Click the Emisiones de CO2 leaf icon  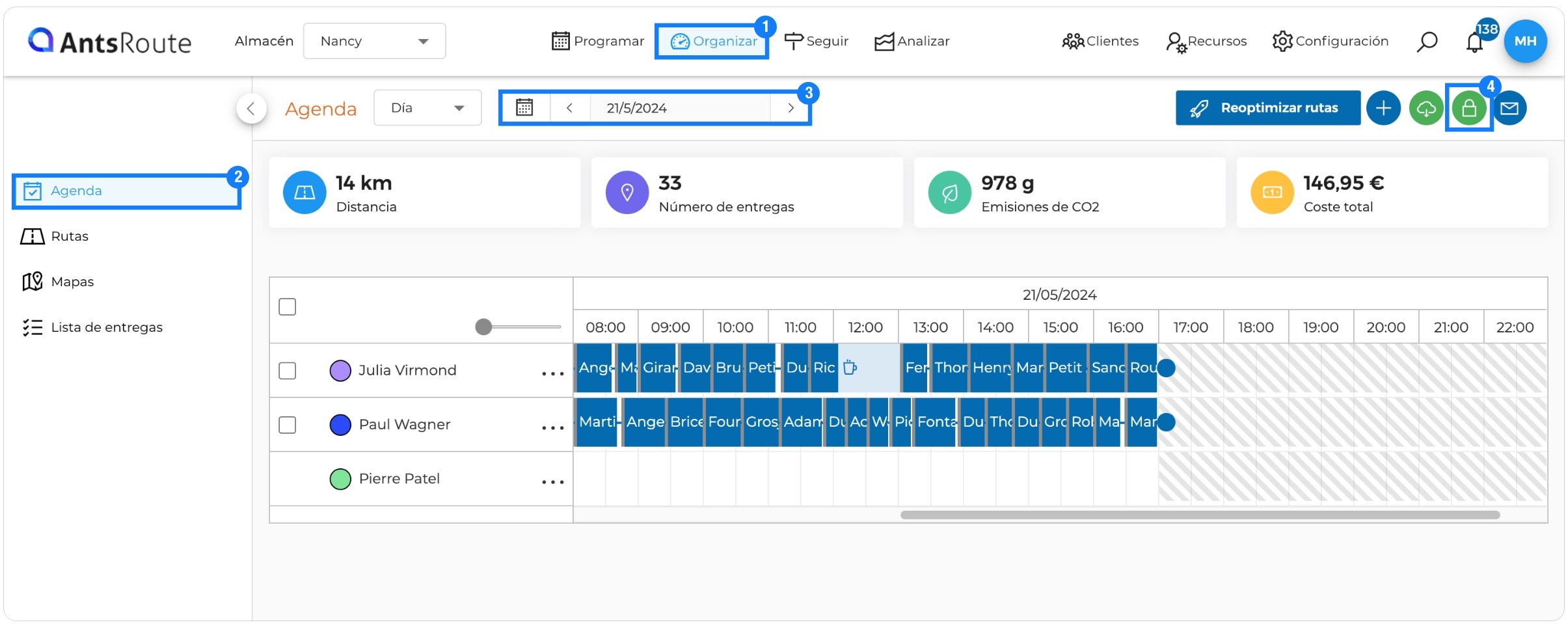(950, 193)
